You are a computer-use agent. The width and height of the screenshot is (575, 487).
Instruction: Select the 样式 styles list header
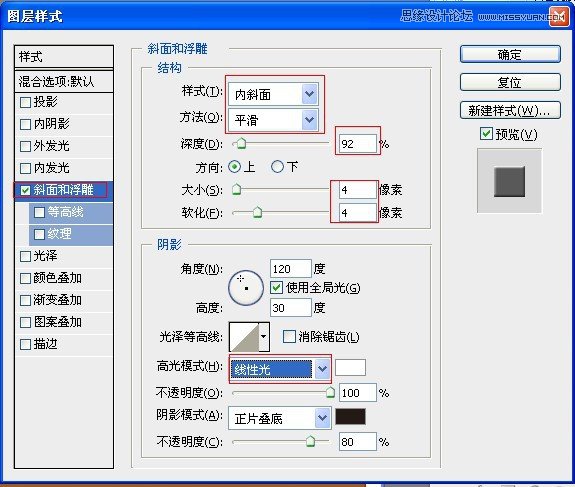(x=64, y=57)
